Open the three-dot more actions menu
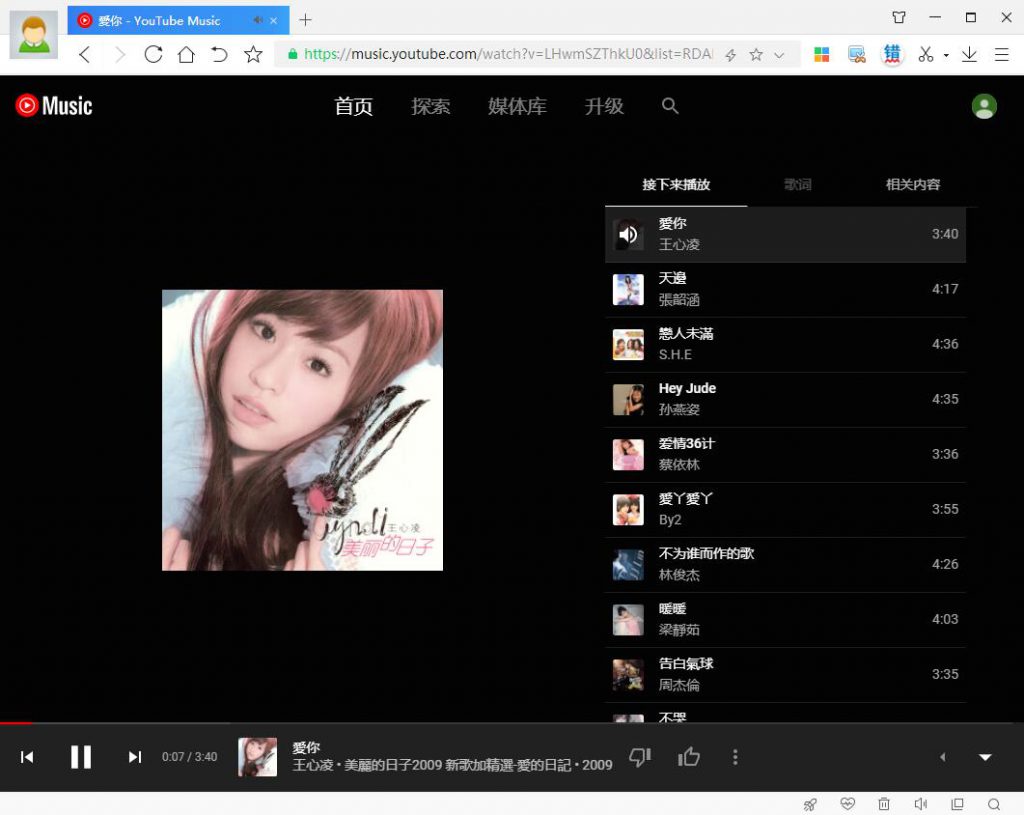Image resolution: width=1024 pixels, height=815 pixels. click(x=735, y=757)
